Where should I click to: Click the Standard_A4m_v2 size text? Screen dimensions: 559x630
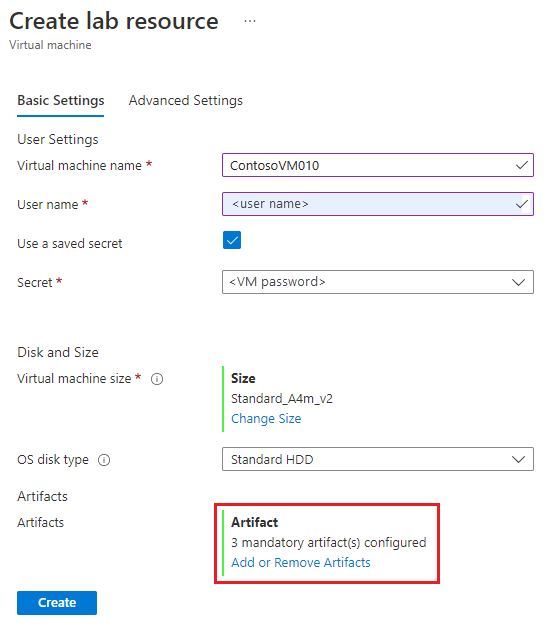coord(282,399)
